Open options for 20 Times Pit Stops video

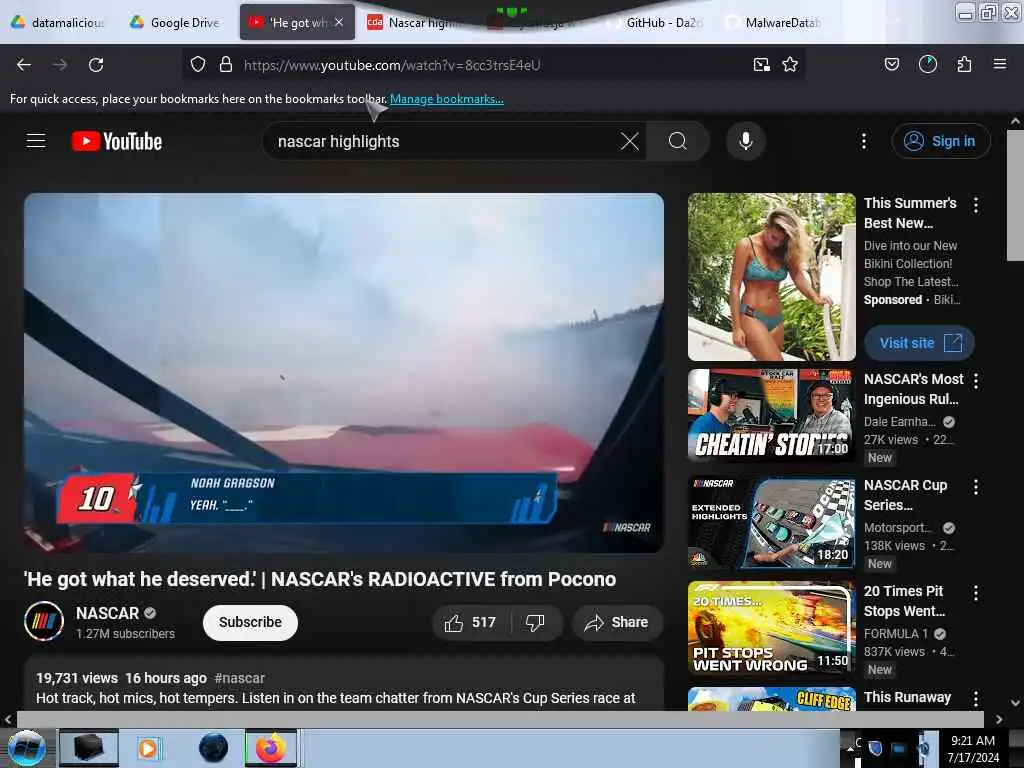pos(976,593)
